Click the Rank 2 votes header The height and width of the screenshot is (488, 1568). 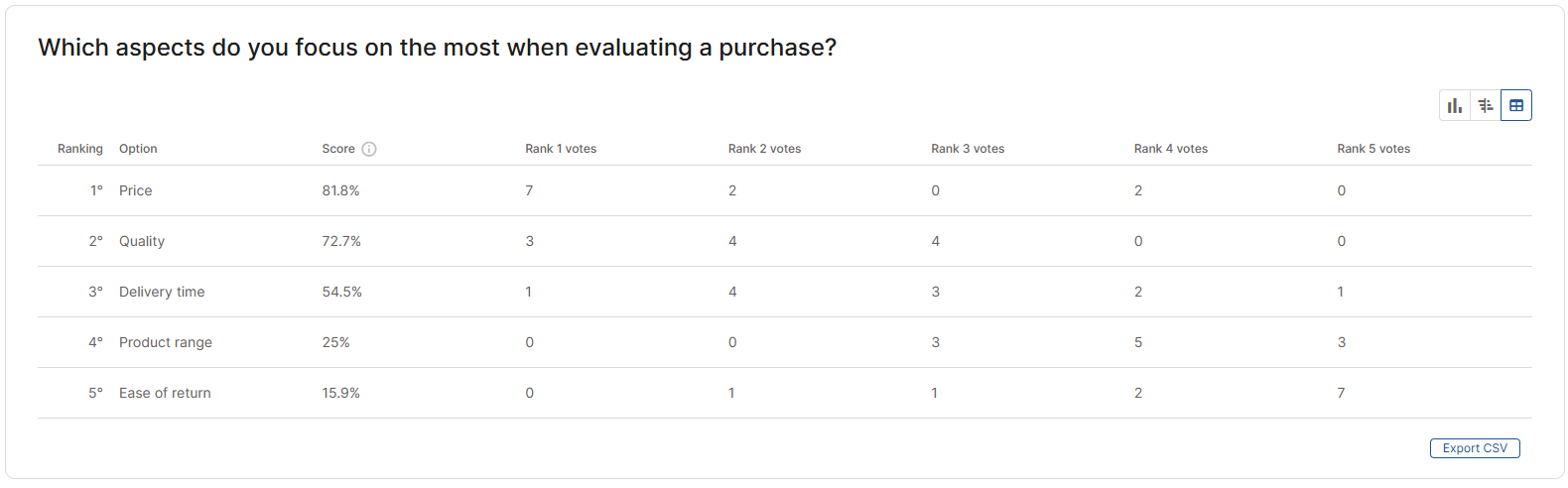tap(764, 149)
